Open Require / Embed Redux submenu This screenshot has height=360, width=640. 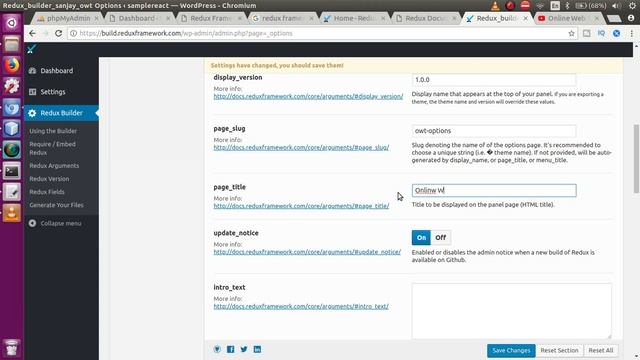(52, 148)
